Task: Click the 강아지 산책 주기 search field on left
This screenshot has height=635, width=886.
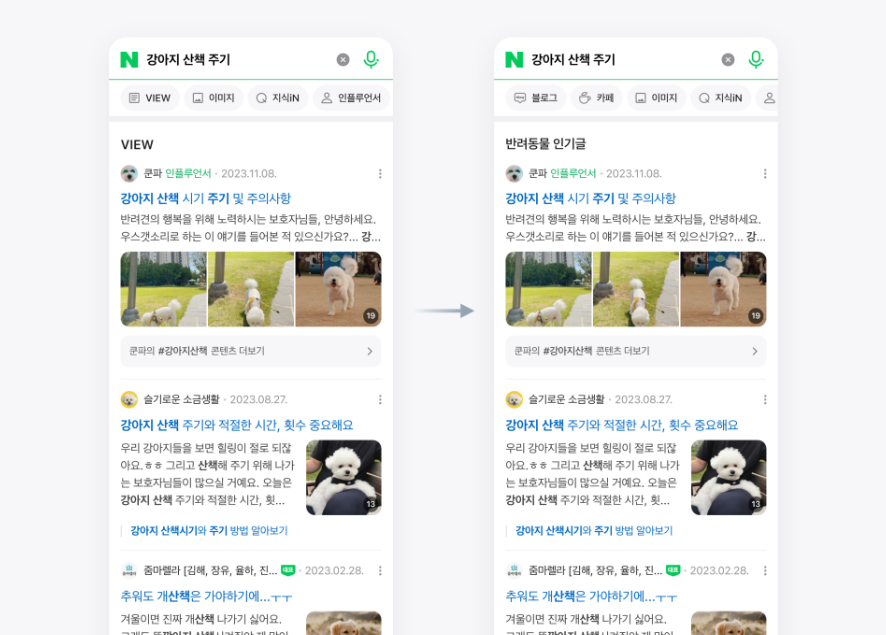Action: pyautogui.click(x=237, y=59)
